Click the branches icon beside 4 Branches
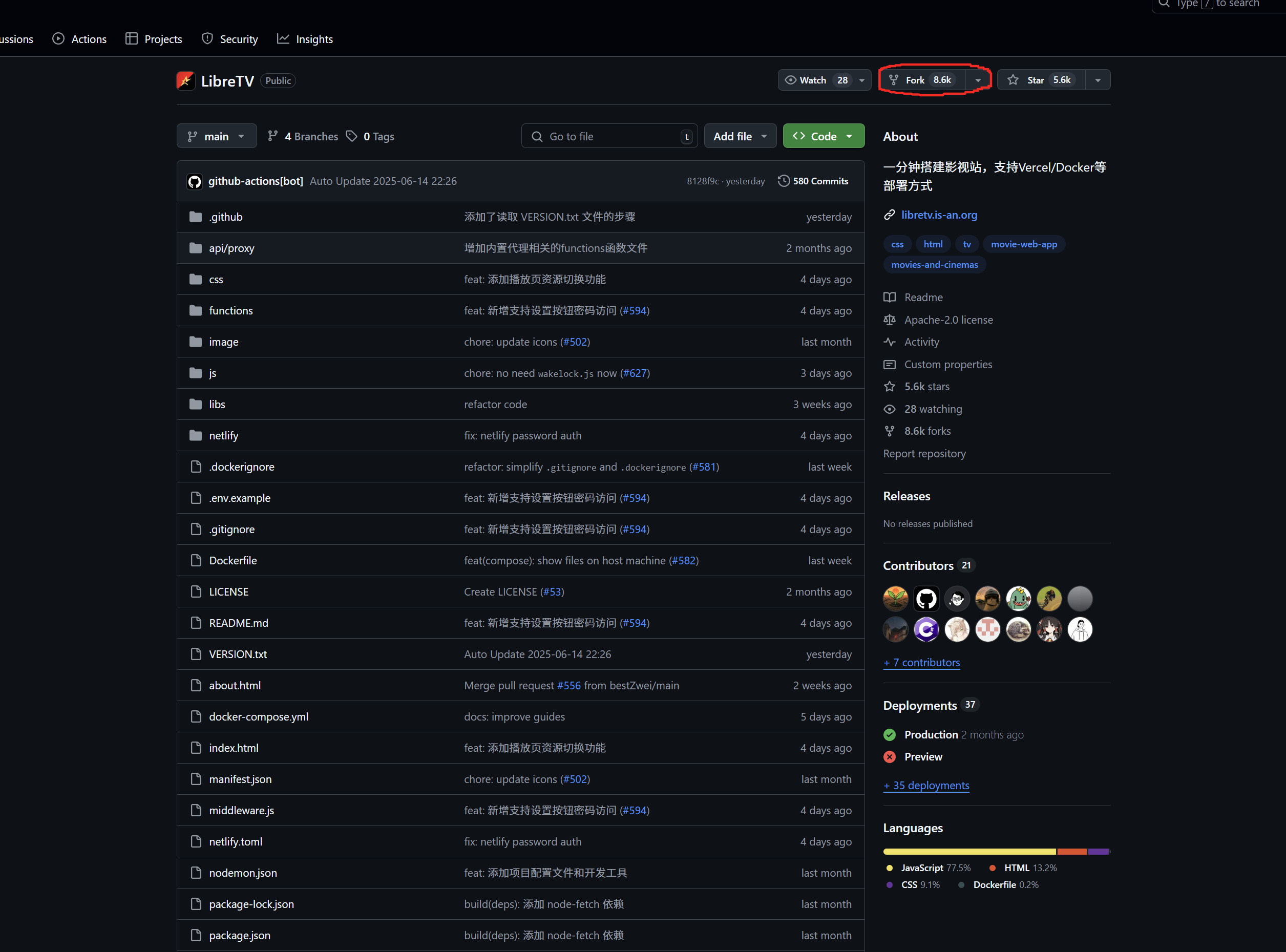 pyautogui.click(x=273, y=137)
